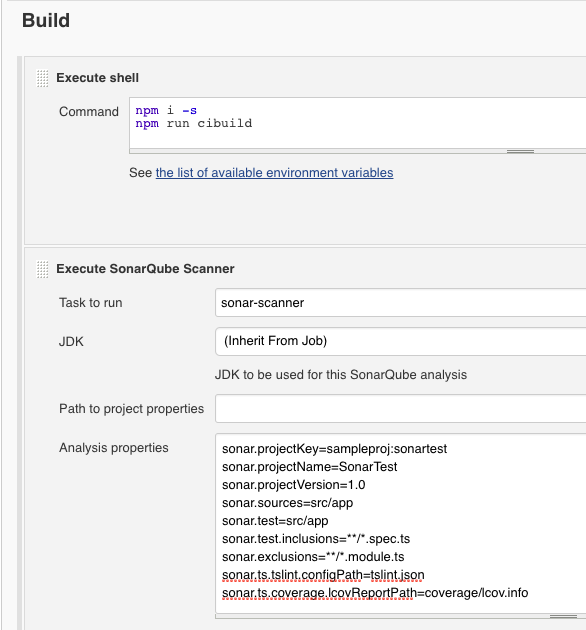Grab the Execute shell drag handle

point(43,78)
